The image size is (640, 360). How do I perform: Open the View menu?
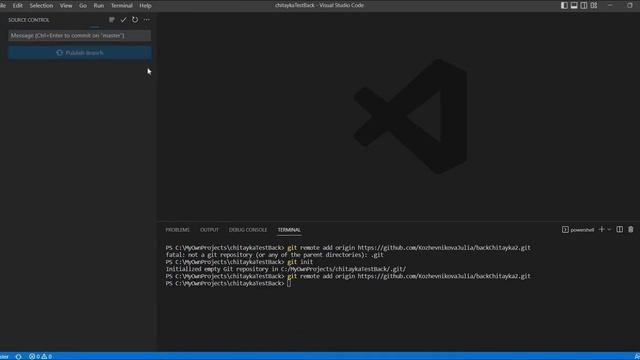coord(66,5)
